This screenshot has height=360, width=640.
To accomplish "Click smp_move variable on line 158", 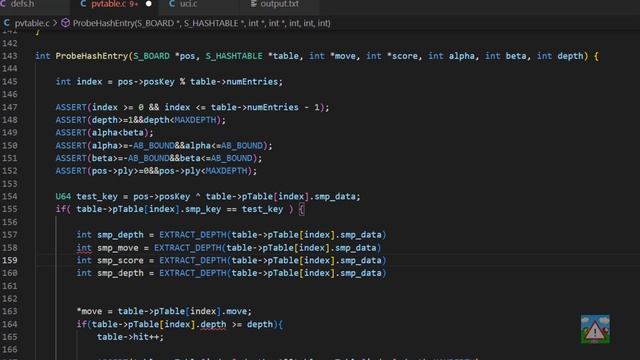I will click(118, 248).
